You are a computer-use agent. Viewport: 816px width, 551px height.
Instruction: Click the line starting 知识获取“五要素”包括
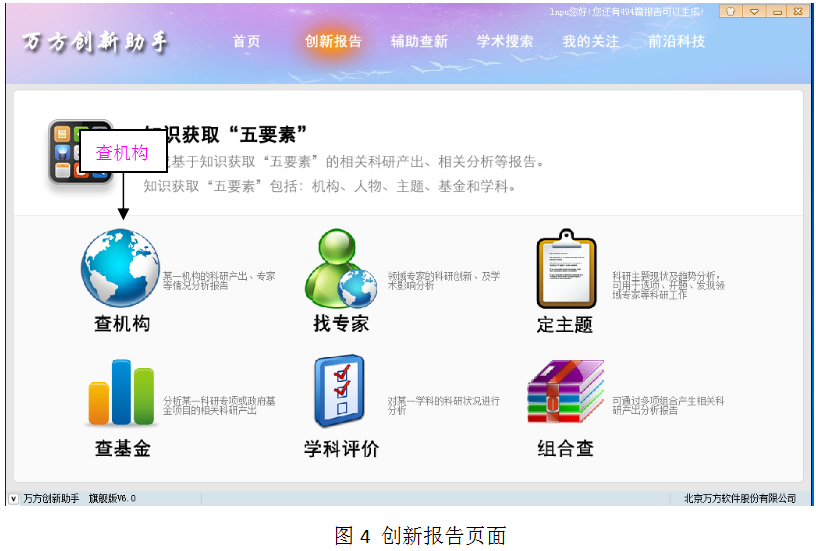coord(330,186)
